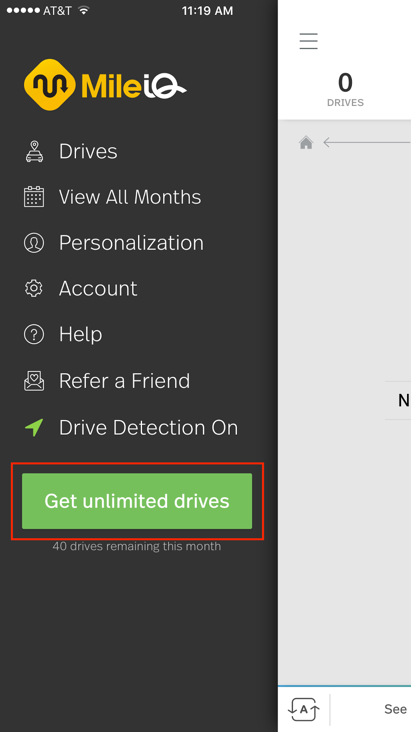Tap the Personalization profile icon
The width and height of the screenshot is (411, 732).
pos(34,243)
